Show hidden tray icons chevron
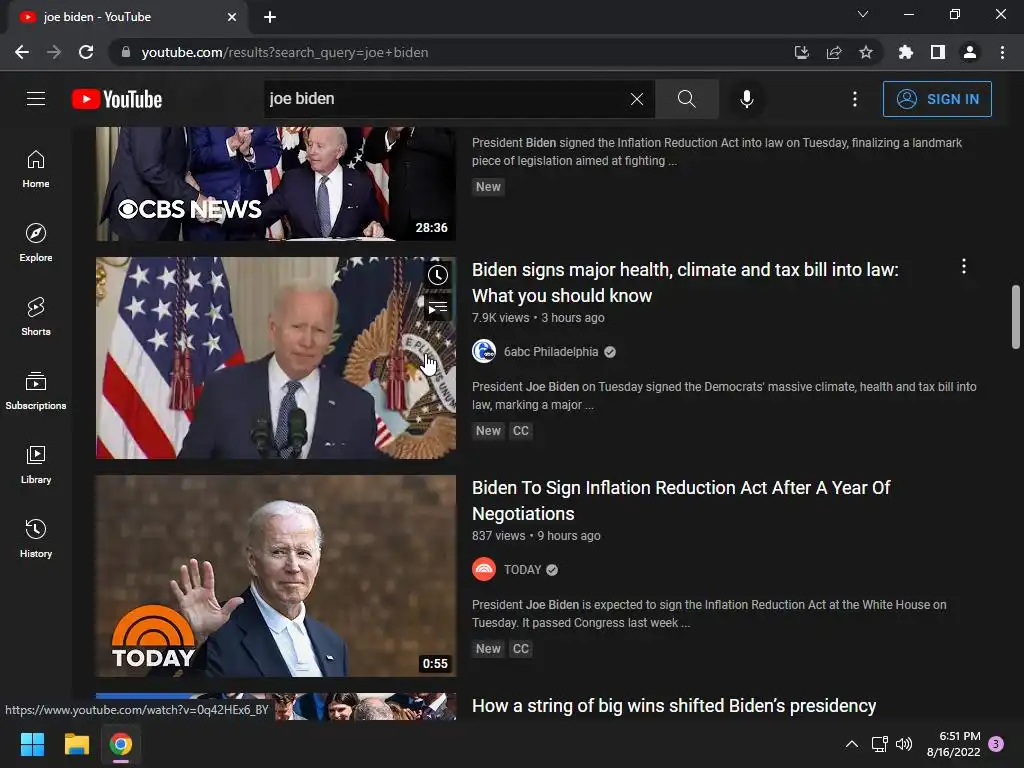Screen dimensions: 1024x768 852,744
